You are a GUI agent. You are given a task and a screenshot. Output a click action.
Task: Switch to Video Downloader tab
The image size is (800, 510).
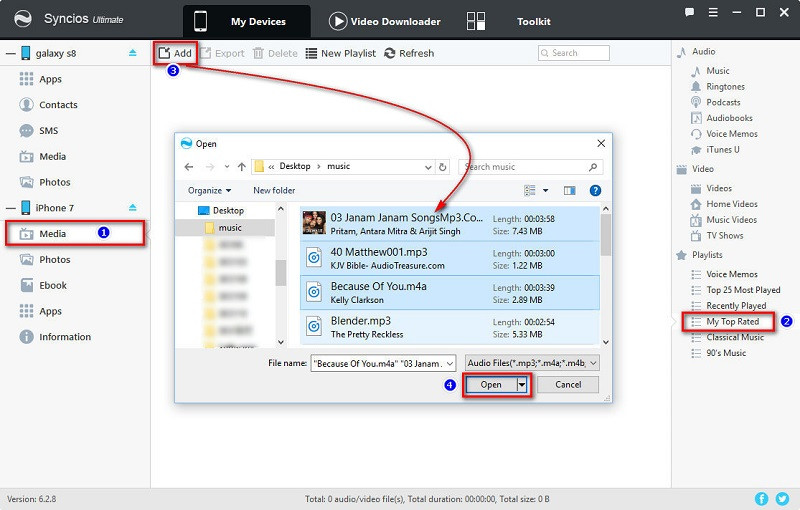385,21
